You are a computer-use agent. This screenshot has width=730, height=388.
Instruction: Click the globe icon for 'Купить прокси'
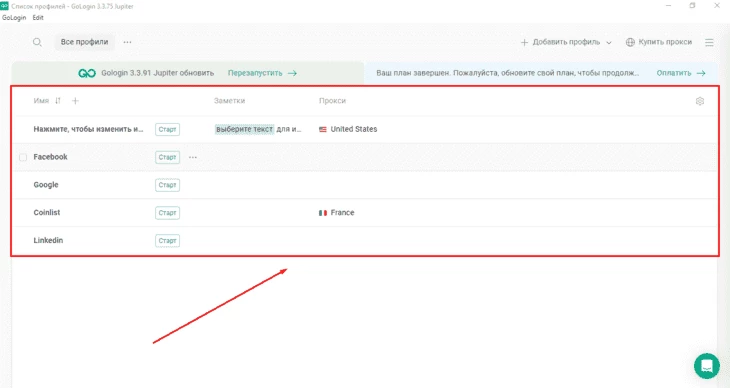630,42
